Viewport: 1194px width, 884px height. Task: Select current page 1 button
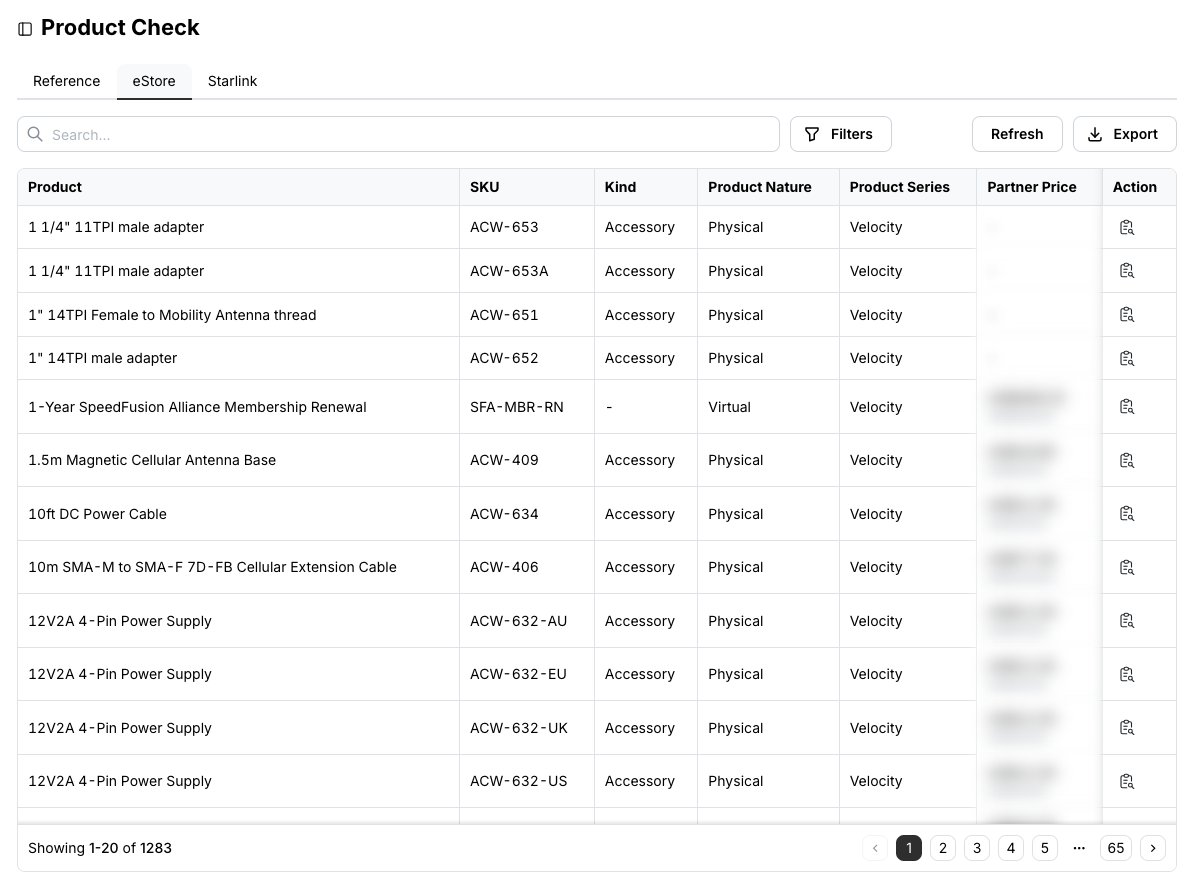pyautogui.click(x=908, y=848)
